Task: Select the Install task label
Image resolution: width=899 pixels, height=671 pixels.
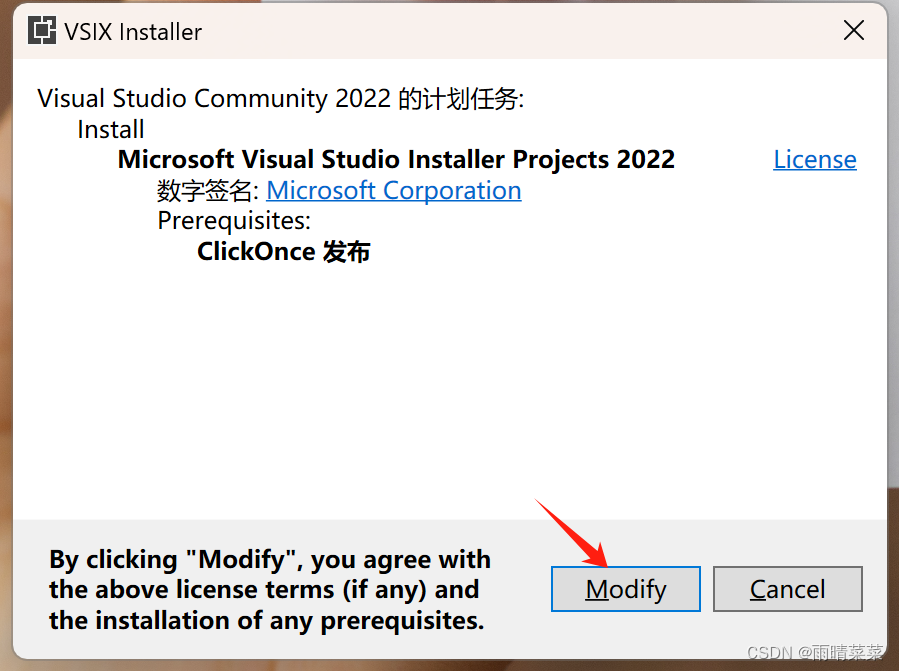Action: [110, 129]
